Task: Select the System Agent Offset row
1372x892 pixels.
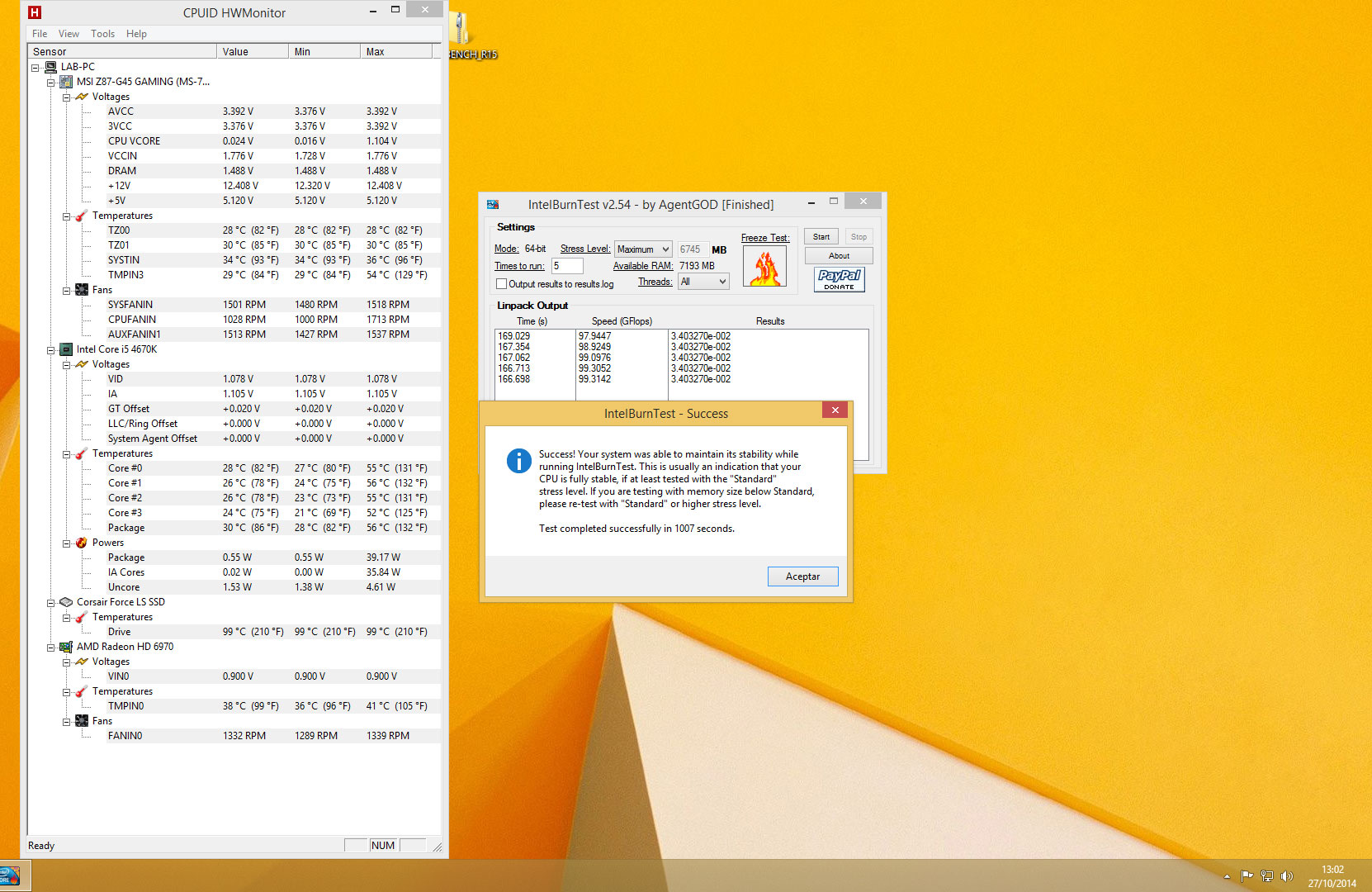Action: click(273, 439)
